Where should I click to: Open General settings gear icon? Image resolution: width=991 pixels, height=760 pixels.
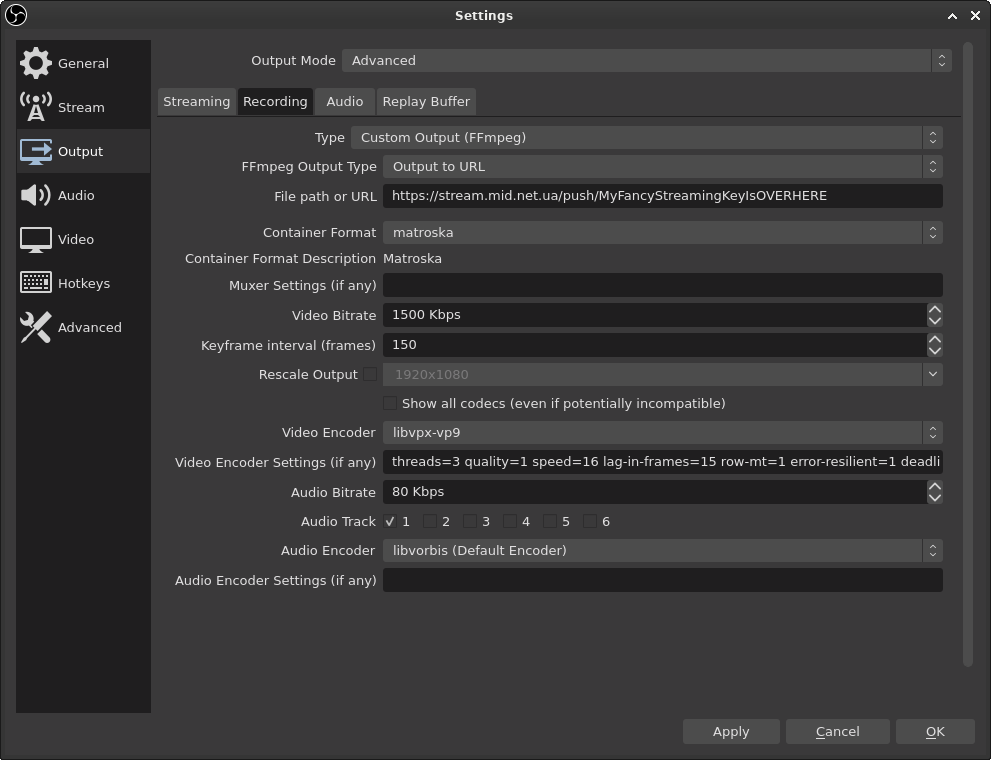coord(35,63)
